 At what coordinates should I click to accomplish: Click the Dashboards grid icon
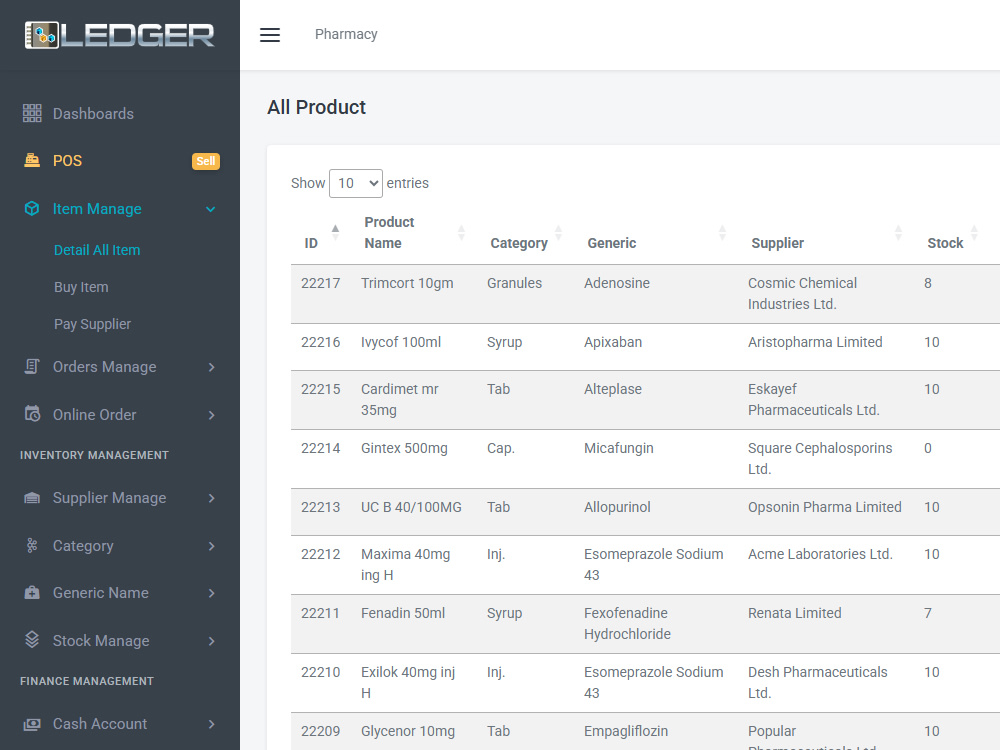[x=32, y=114]
